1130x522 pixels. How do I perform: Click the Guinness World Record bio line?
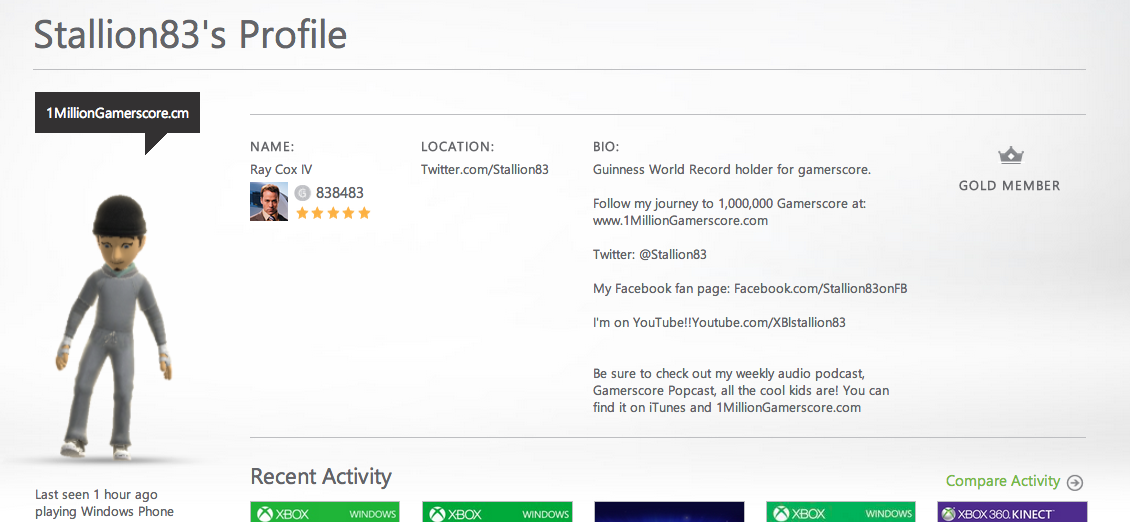[x=732, y=170]
